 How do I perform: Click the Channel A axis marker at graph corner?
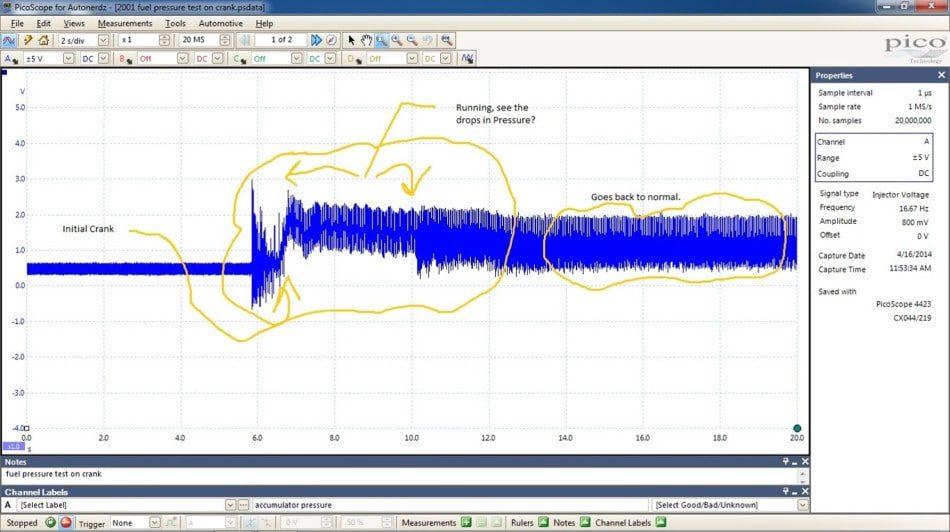click(4, 72)
